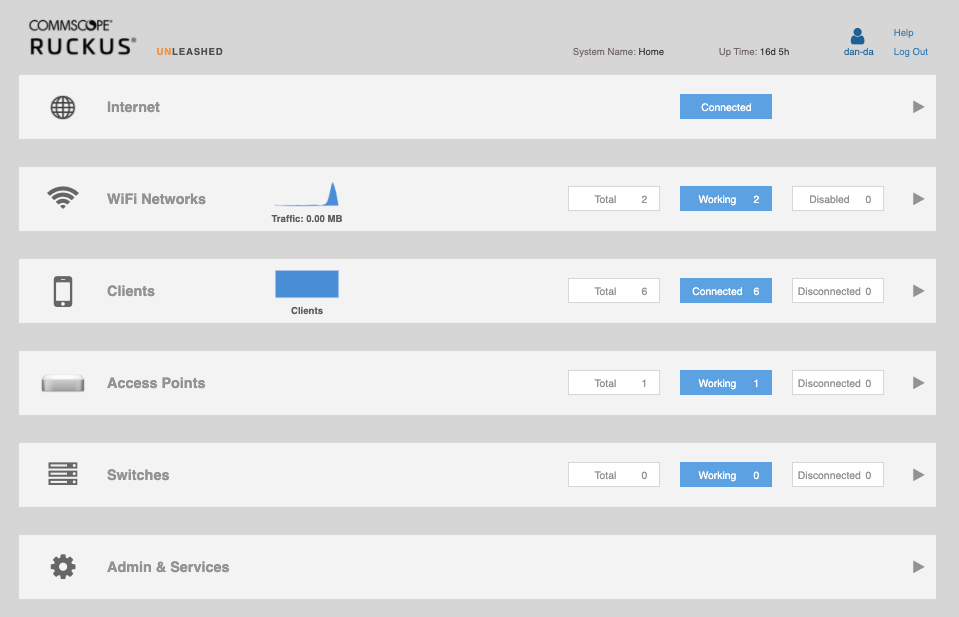
Task: Click the Clients smartphone icon
Action: [x=63, y=291]
